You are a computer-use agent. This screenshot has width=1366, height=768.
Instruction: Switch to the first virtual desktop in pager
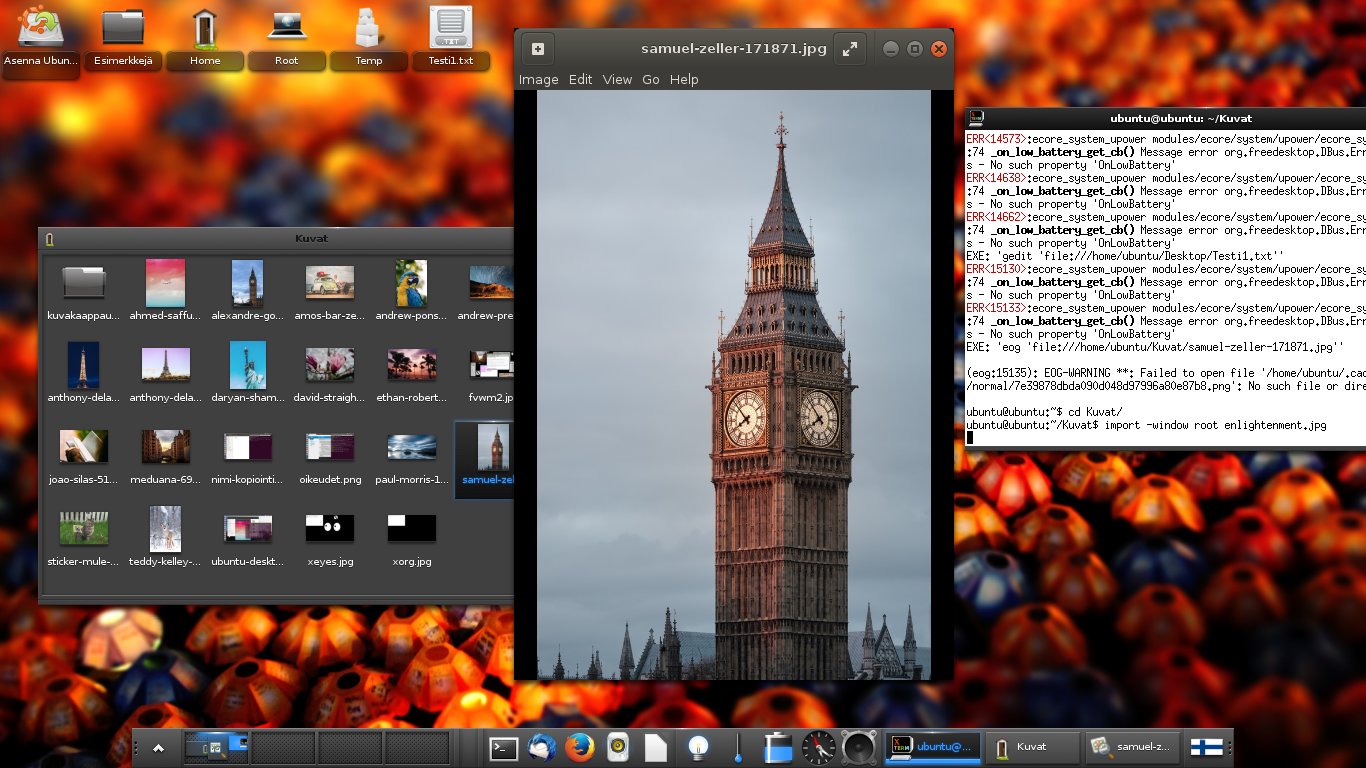216,748
